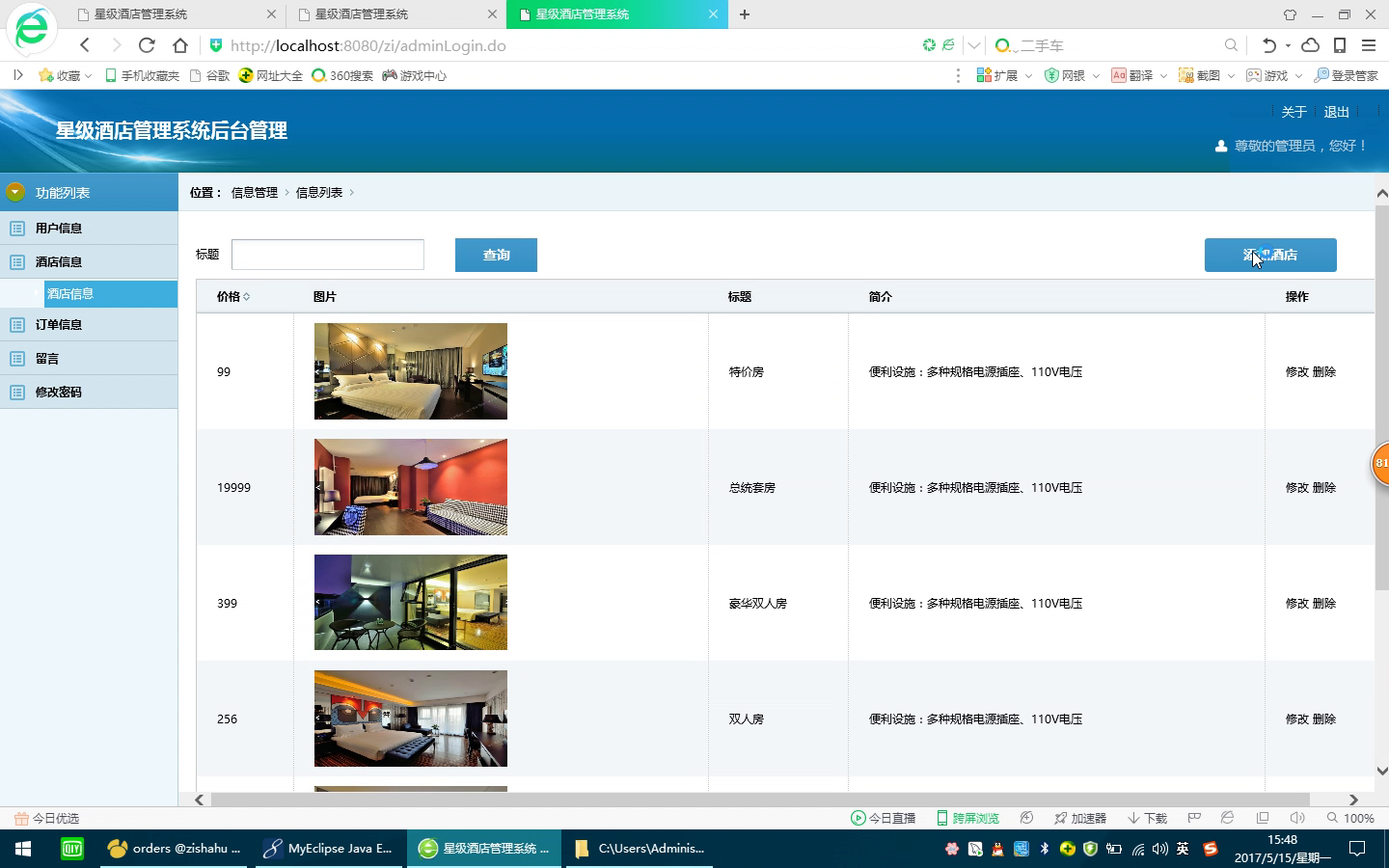Open 翻译 dropdown
Viewport: 1389px width, 868px height.
(x=1139, y=75)
